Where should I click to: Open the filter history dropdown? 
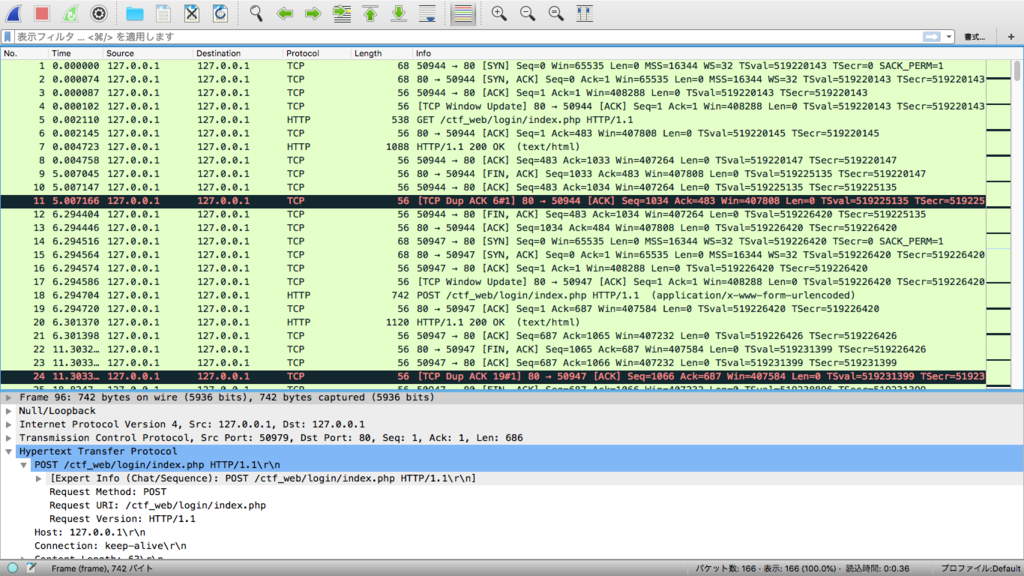(949, 37)
